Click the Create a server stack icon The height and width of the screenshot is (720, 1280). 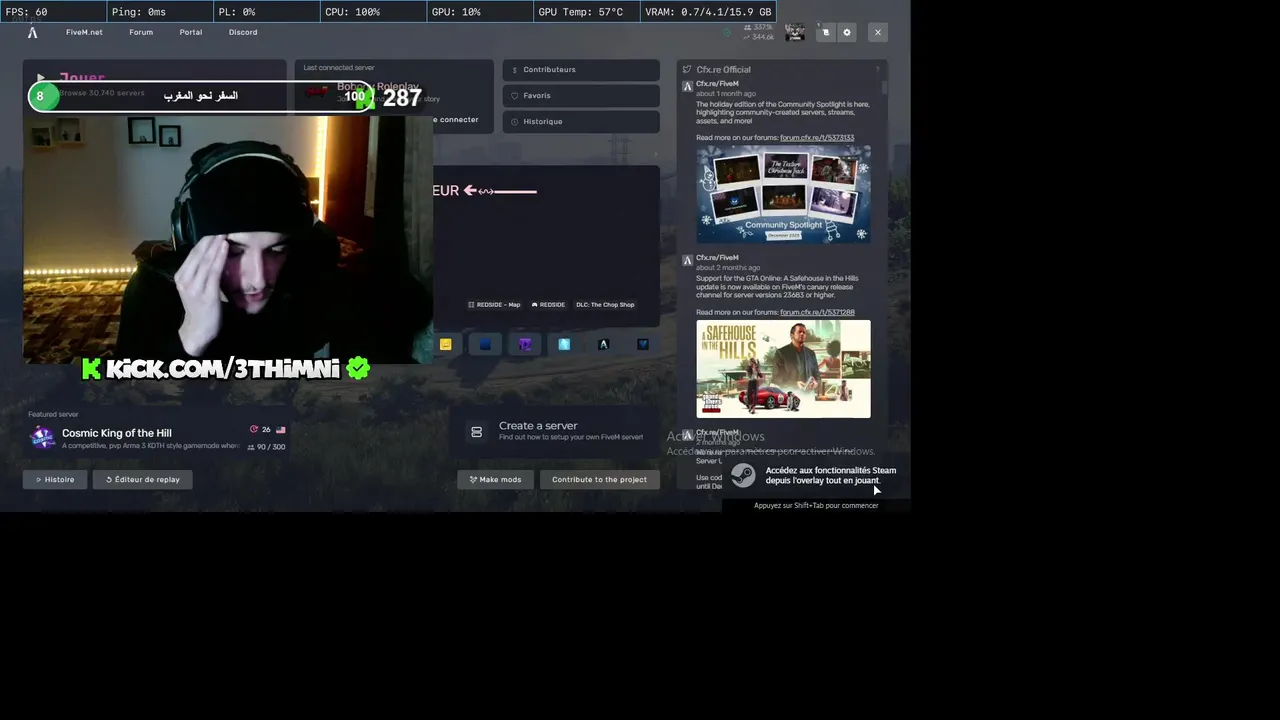coord(477,431)
